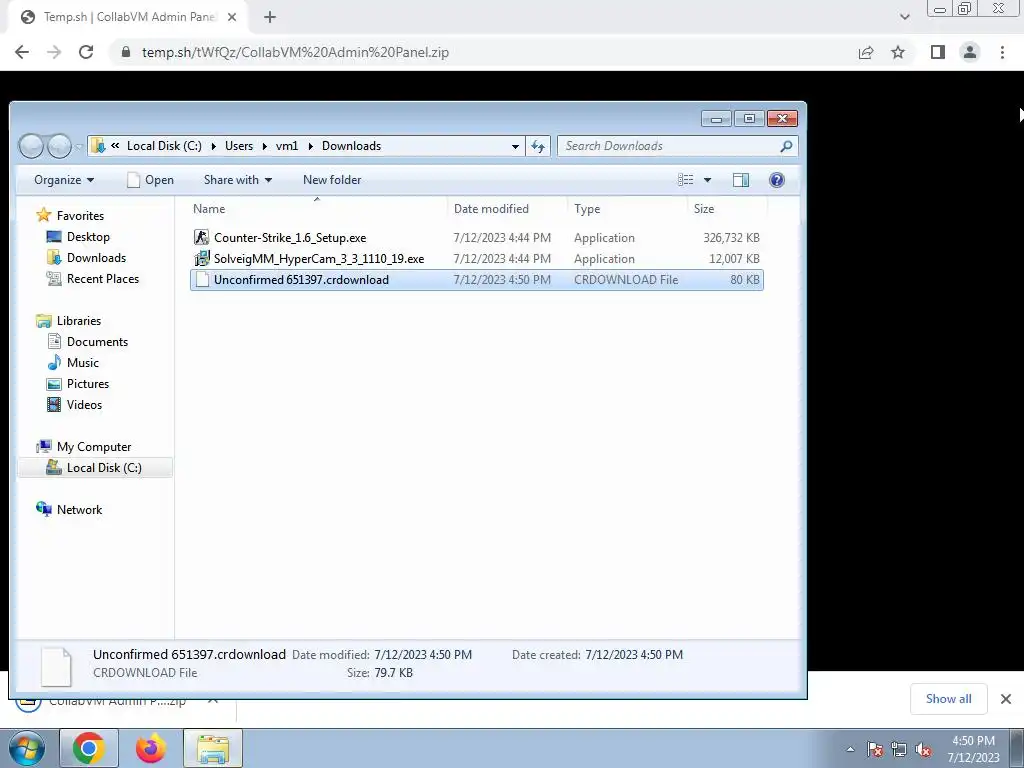The height and width of the screenshot is (768, 1024).
Task: Click Local Disk (C:) breadcrumb
Action: pos(164,146)
